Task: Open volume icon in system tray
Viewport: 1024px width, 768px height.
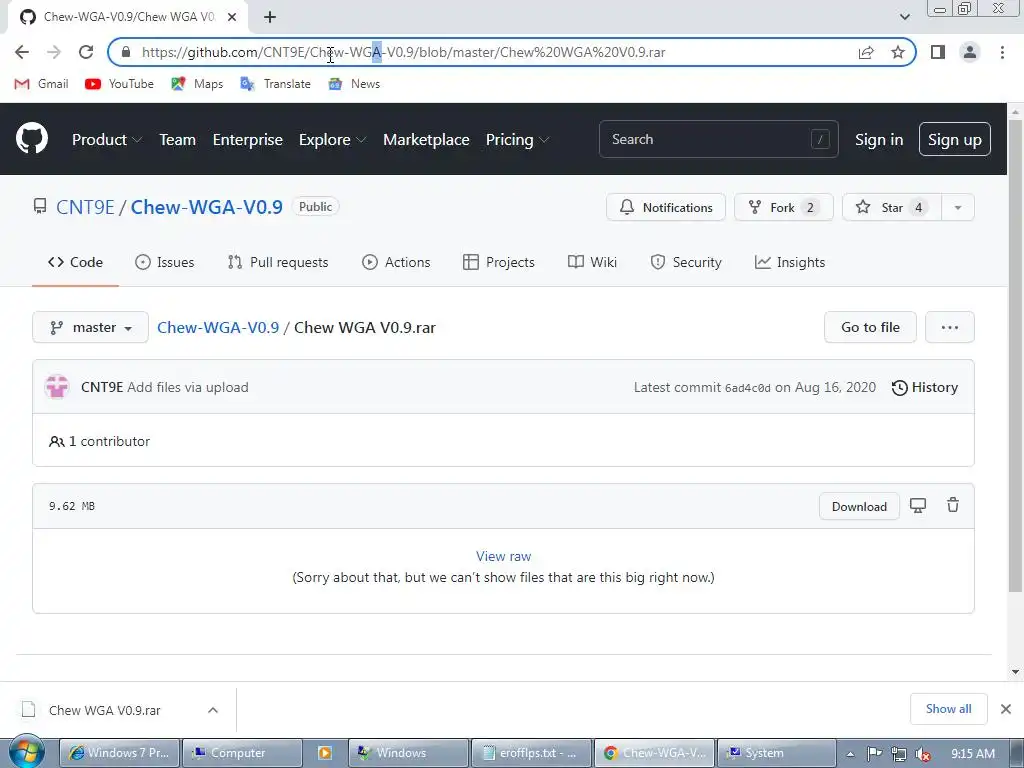Action: coord(923,754)
